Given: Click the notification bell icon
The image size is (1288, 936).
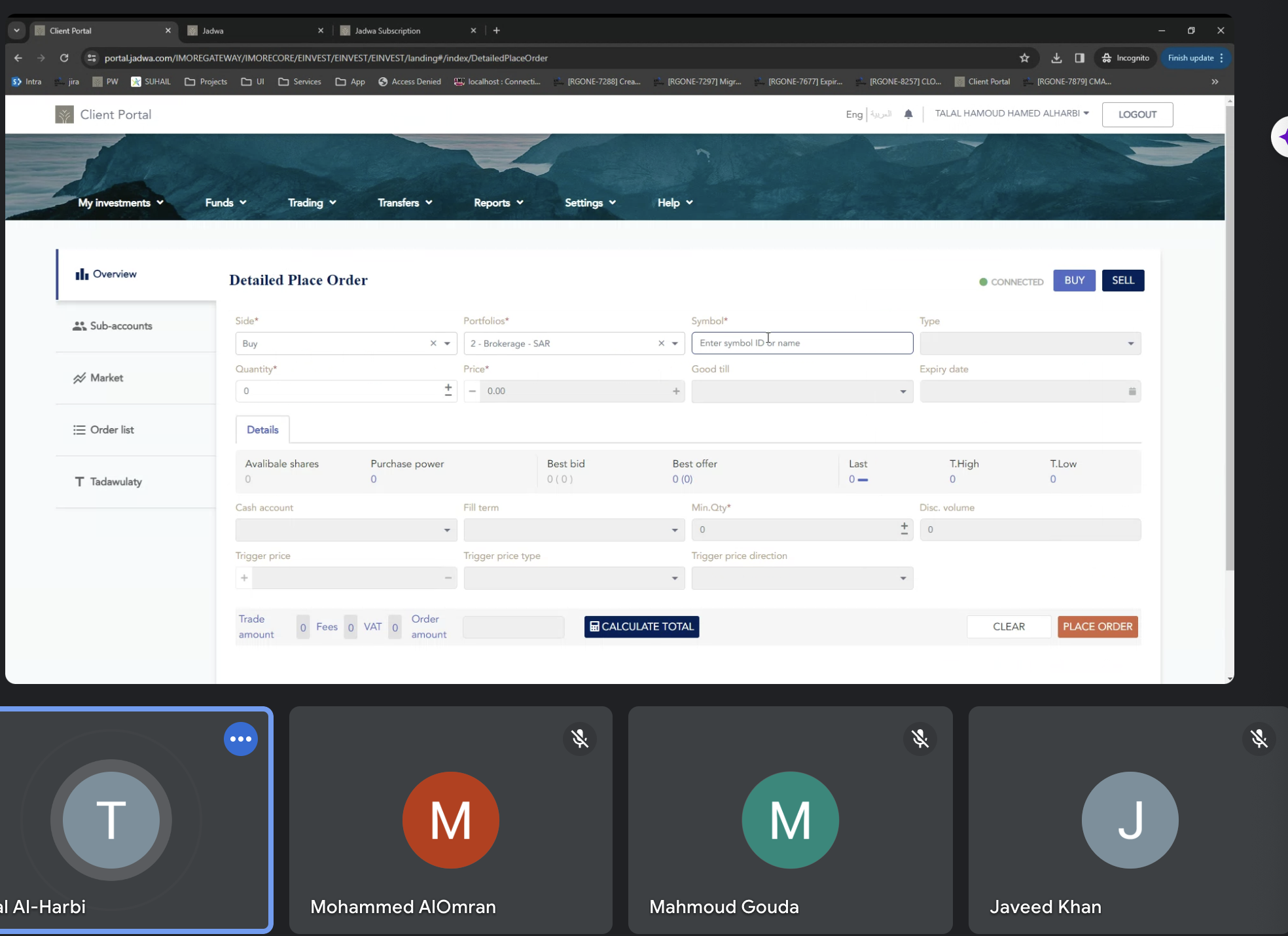Looking at the screenshot, I should click(908, 114).
